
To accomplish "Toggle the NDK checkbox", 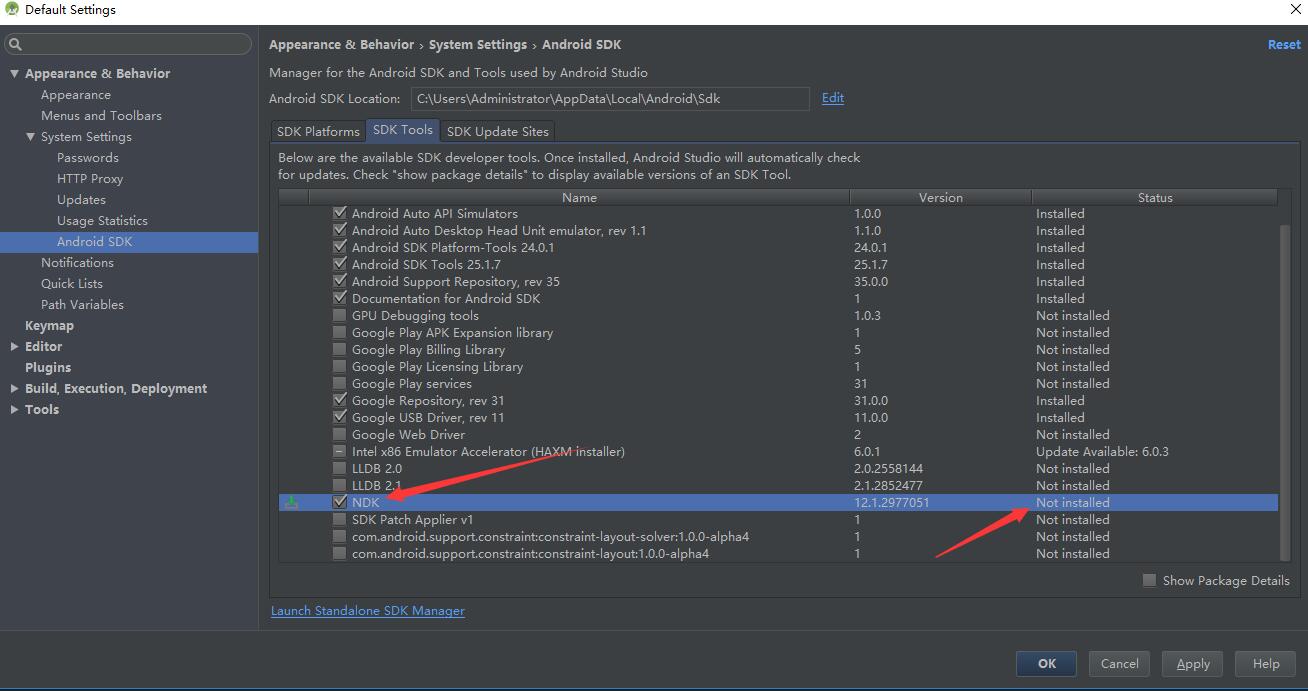I will (x=340, y=502).
